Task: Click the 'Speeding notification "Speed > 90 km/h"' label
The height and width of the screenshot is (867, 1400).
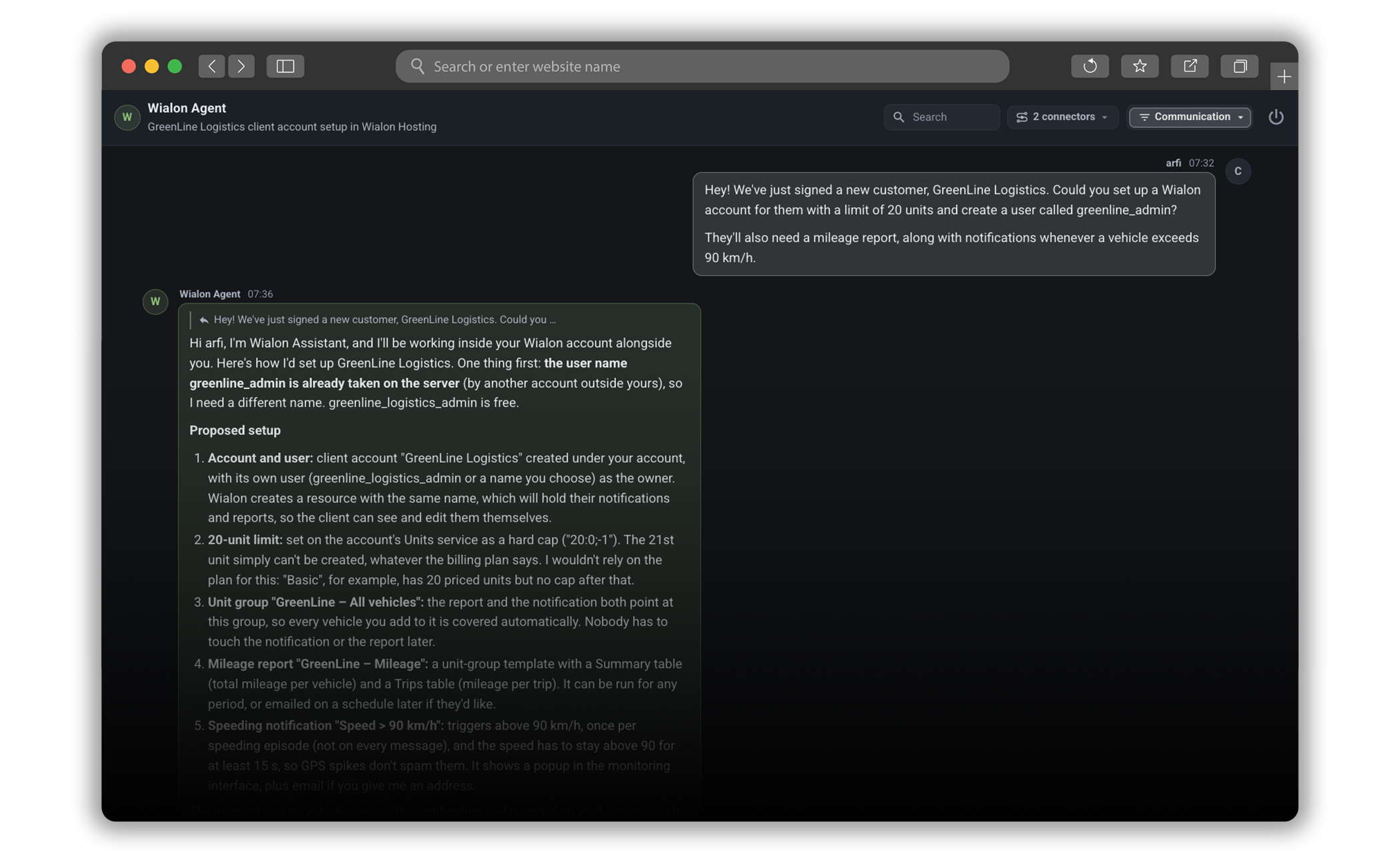Action: [x=325, y=726]
